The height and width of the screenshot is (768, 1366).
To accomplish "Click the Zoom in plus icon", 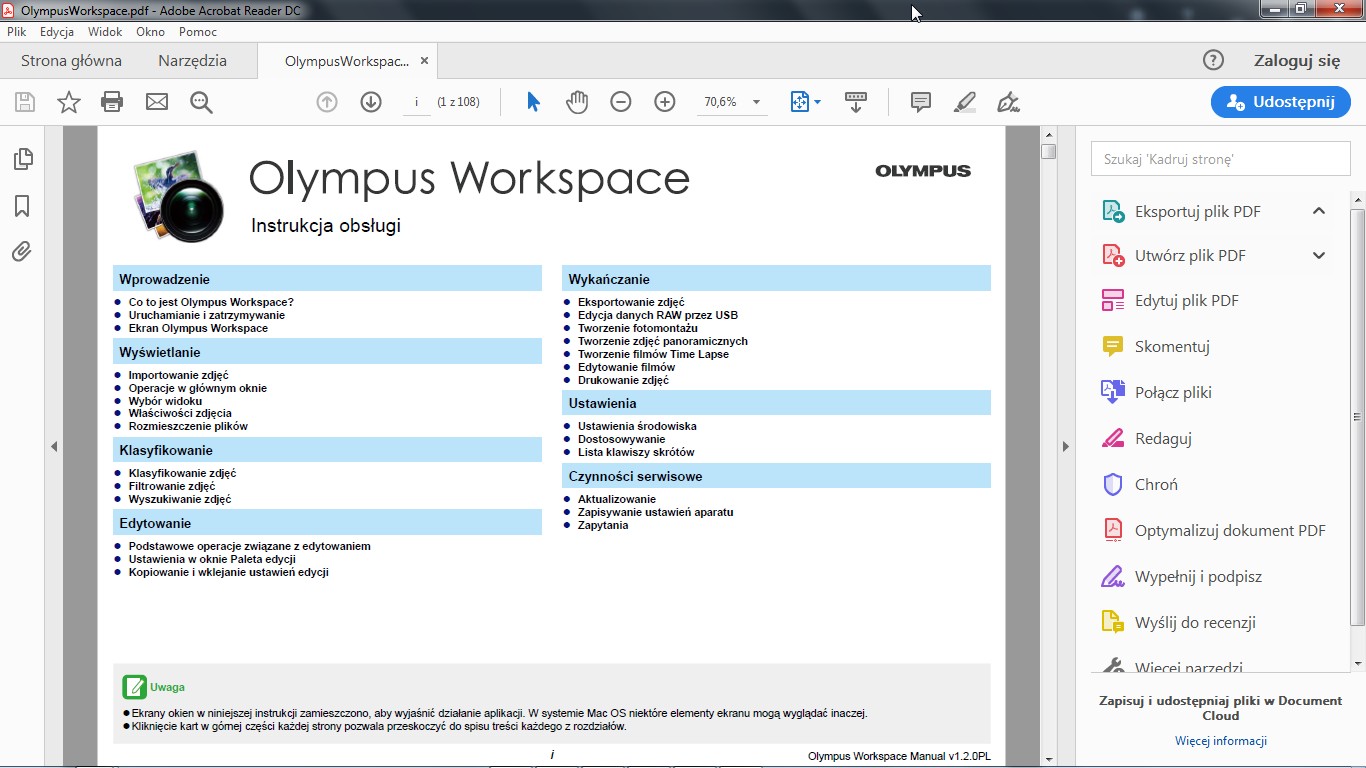I will [x=665, y=102].
